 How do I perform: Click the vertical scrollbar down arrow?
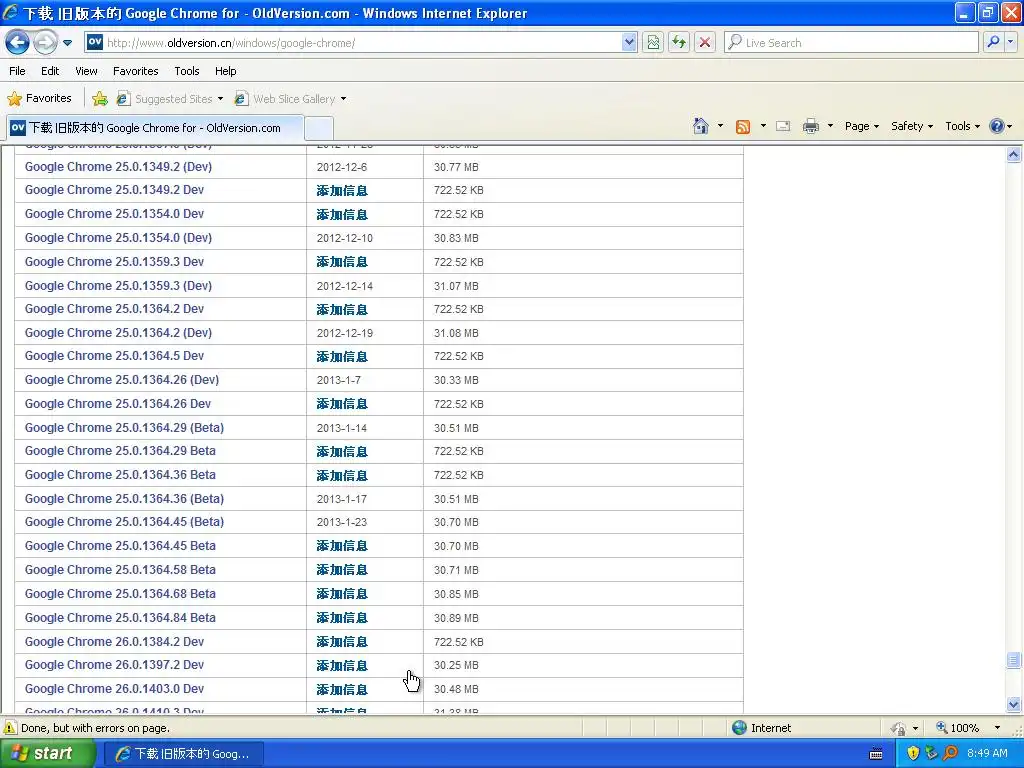pos(1014,704)
